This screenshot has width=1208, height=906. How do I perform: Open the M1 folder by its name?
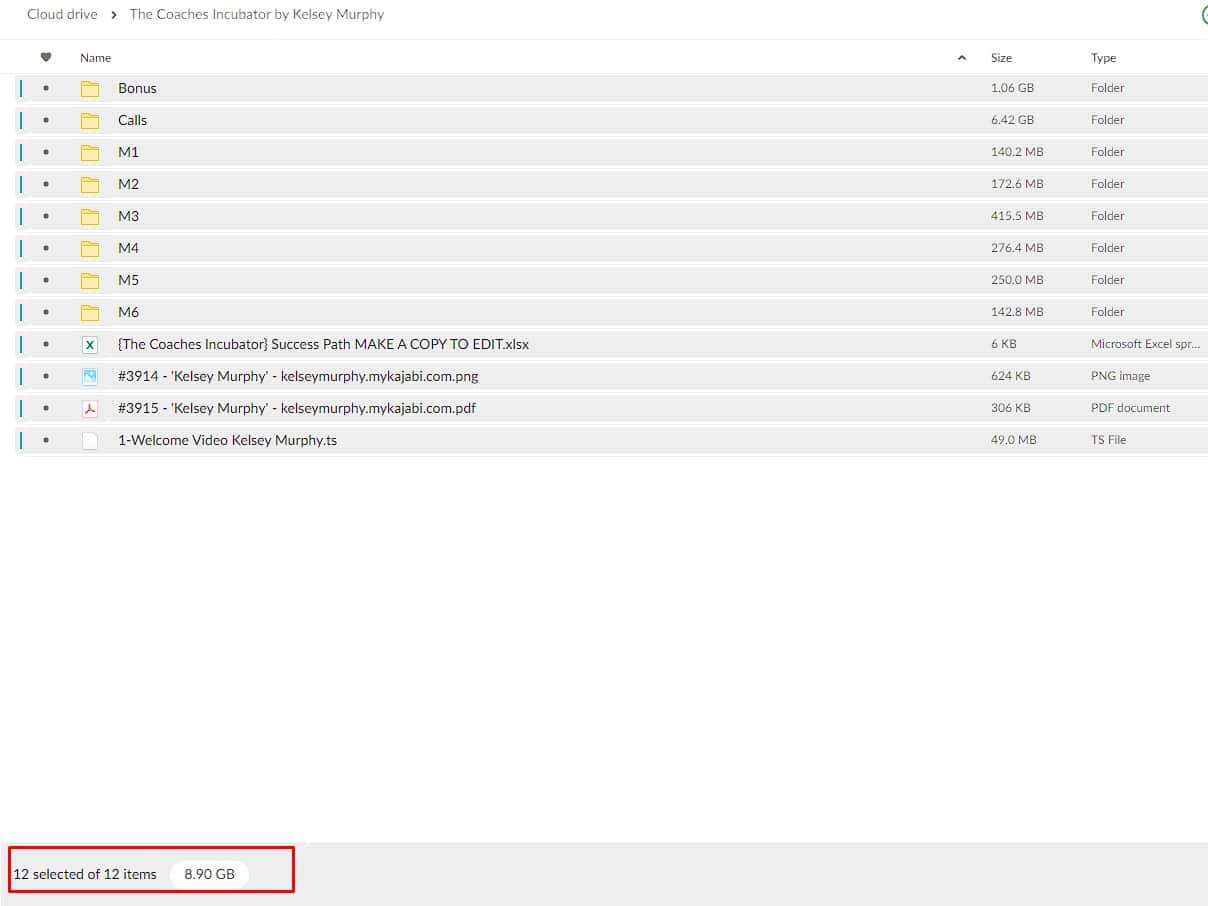coord(128,152)
